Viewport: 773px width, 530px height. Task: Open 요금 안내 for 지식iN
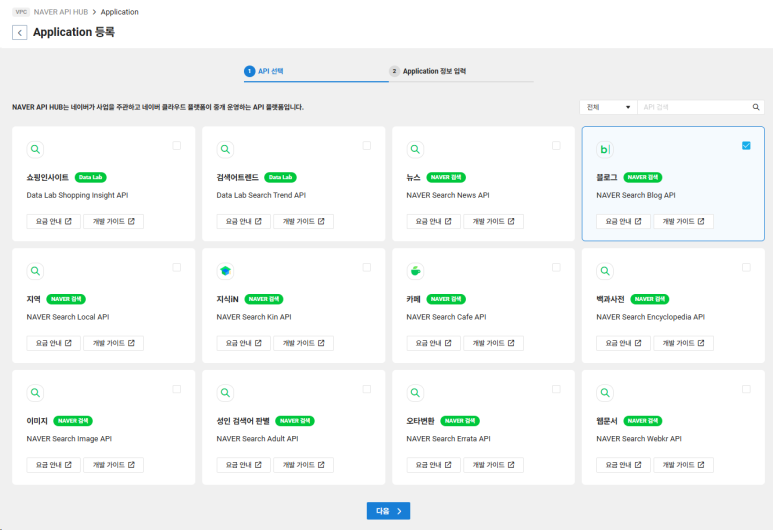(x=244, y=343)
